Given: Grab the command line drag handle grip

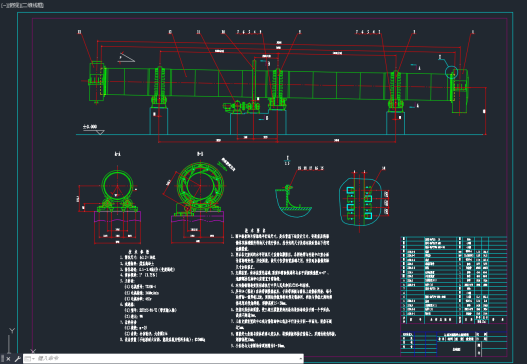Looking at the screenshot, I should coord(3,359).
